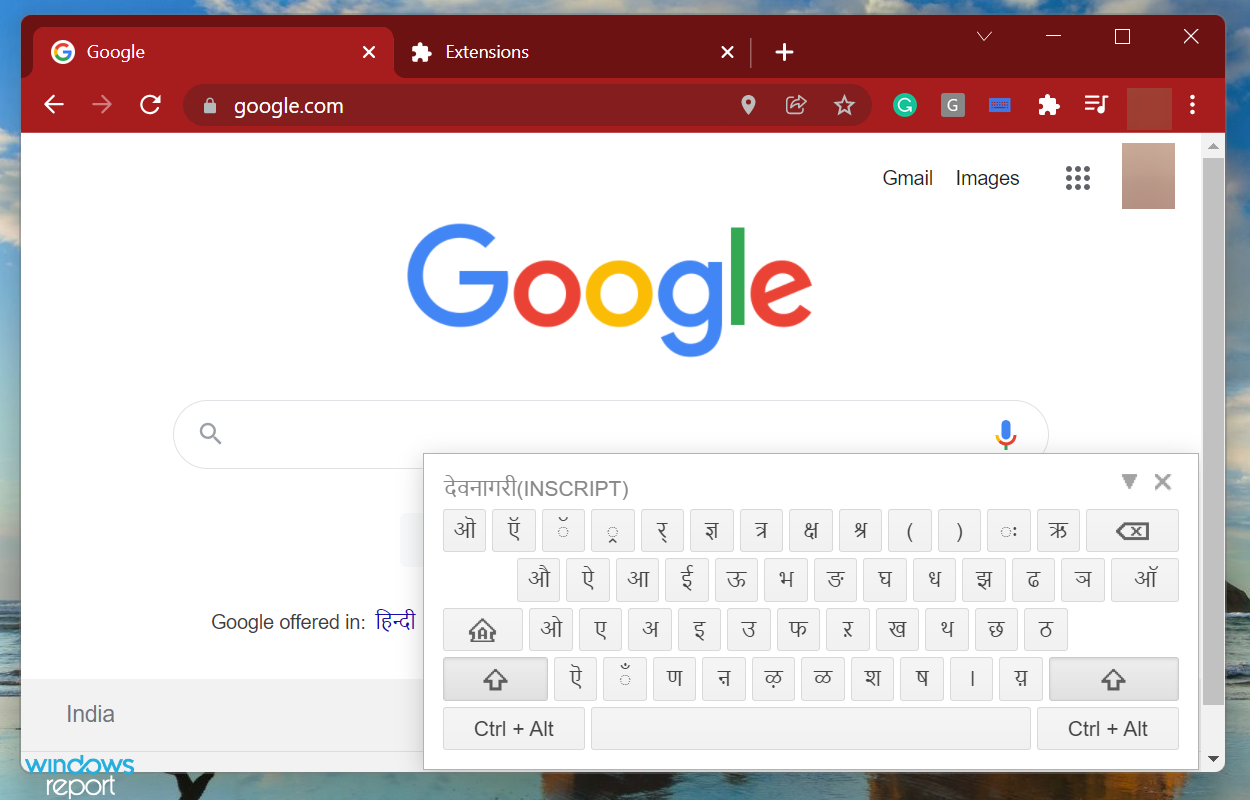Viewport: 1250px width, 800px height.
Task: Switch Google to हिन्दी language
Action: pos(395,621)
